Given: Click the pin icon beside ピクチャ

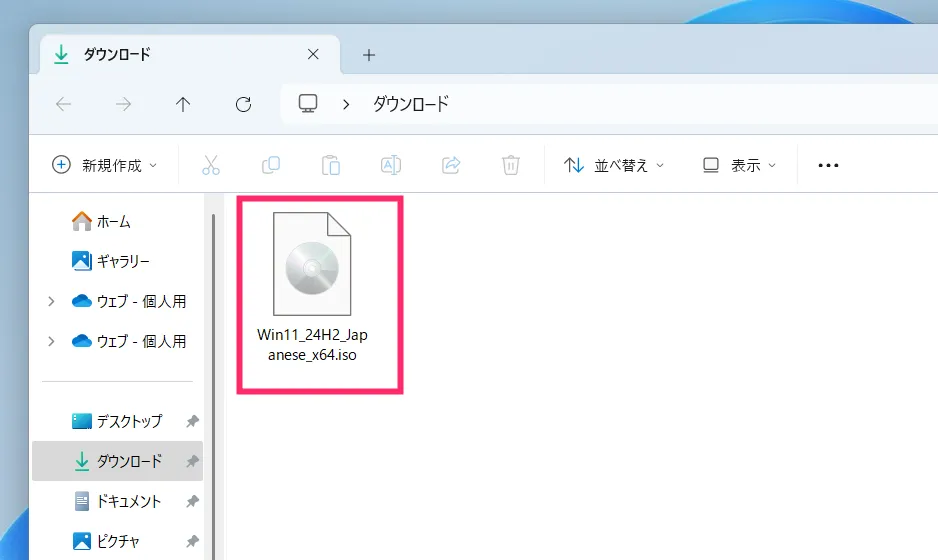Looking at the screenshot, I should [x=192, y=541].
